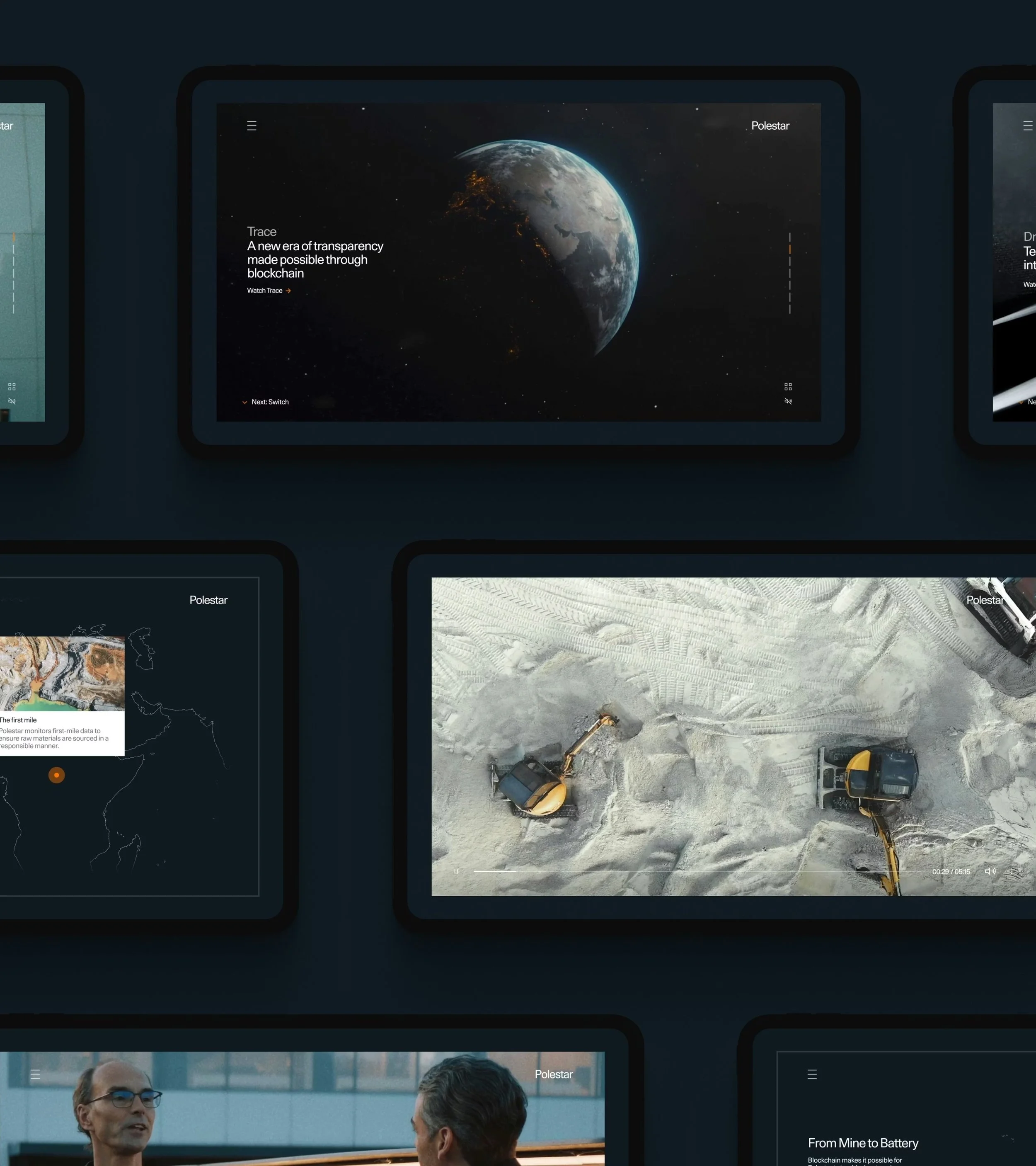Image resolution: width=1036 pixels, height=1166 pixels.
Task: Open the grid overview on the Trace screen
Action: (x=788, y=386)
